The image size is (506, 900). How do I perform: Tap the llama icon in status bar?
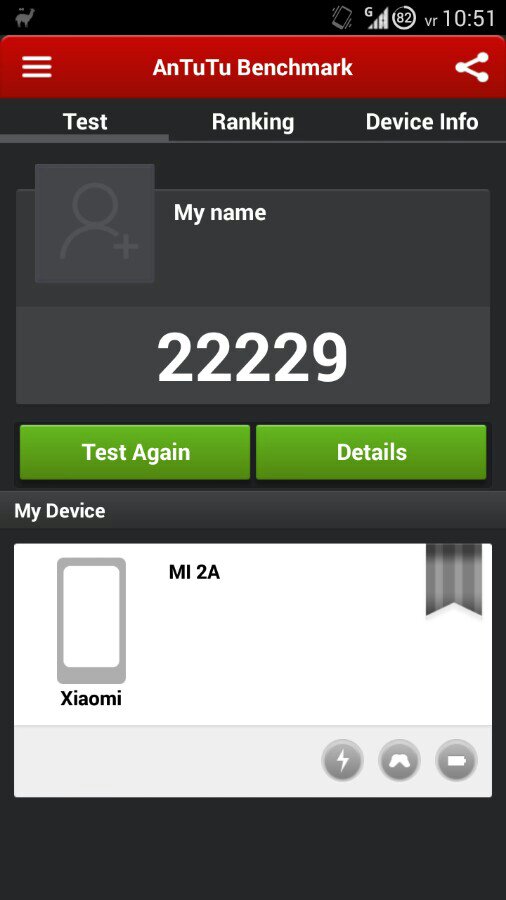click(25, 17)
